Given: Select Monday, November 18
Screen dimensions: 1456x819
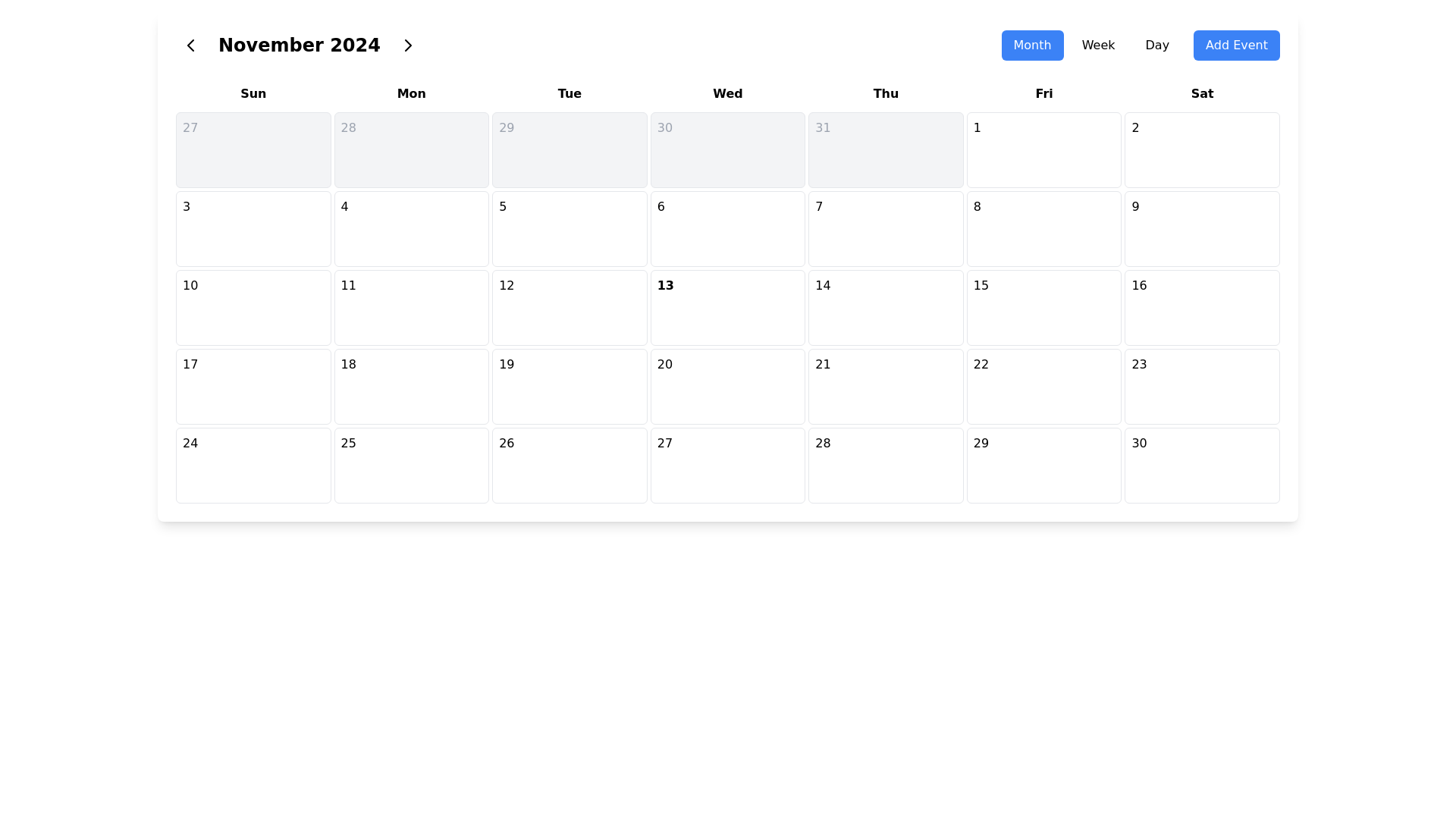Looking at the screenshot, I should click(x=411, y=386).
